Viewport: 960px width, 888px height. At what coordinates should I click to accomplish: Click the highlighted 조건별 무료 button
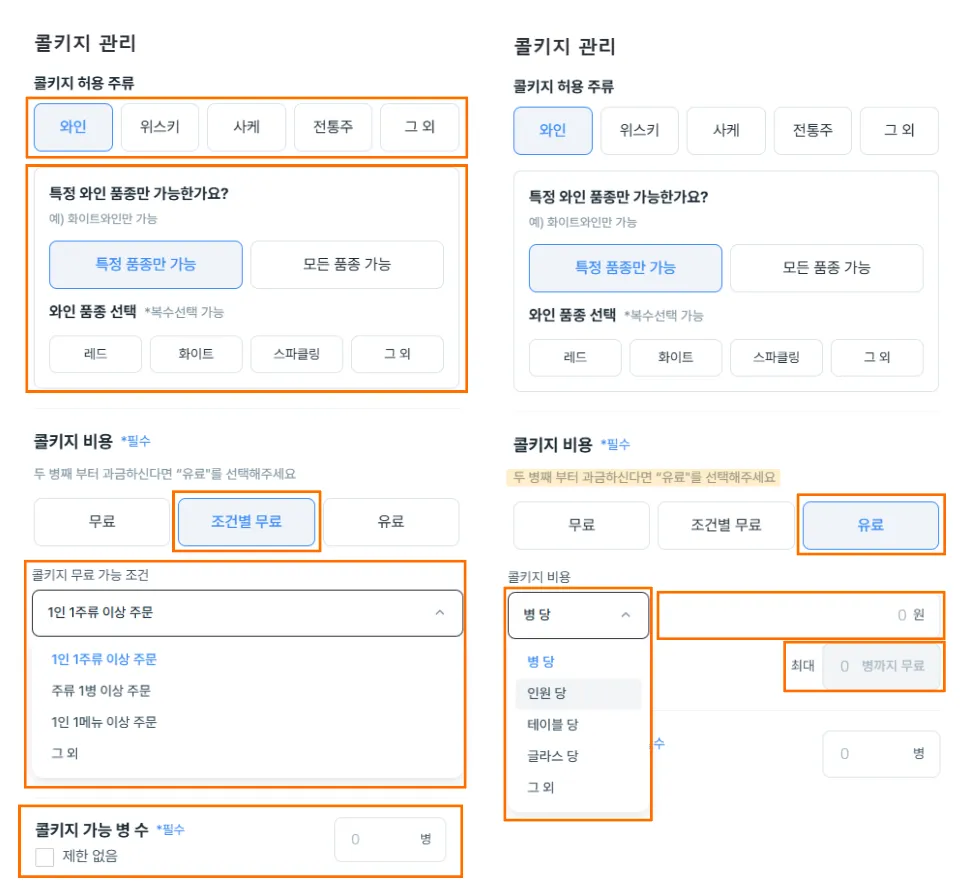[246, 521]
